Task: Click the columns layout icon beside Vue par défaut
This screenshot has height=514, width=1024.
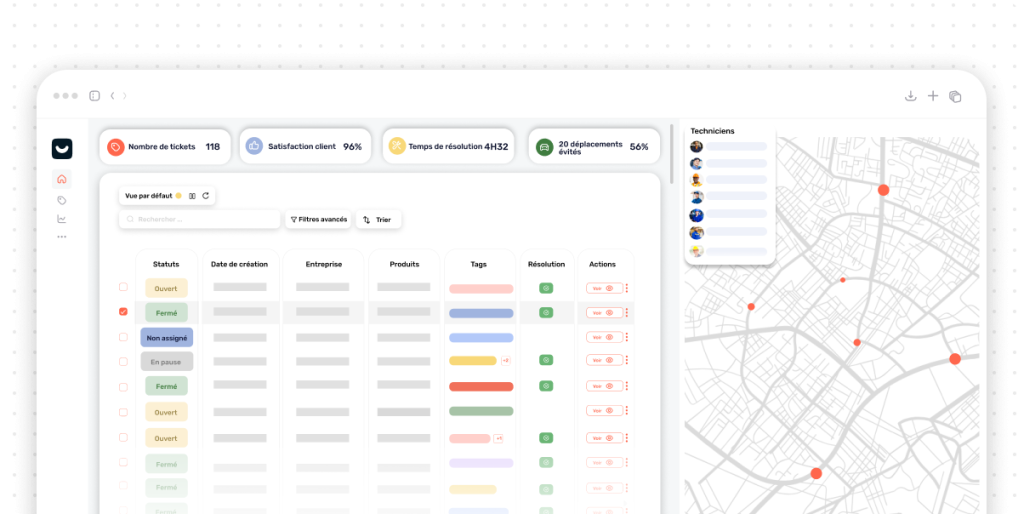Action: (x=192, y=196)
